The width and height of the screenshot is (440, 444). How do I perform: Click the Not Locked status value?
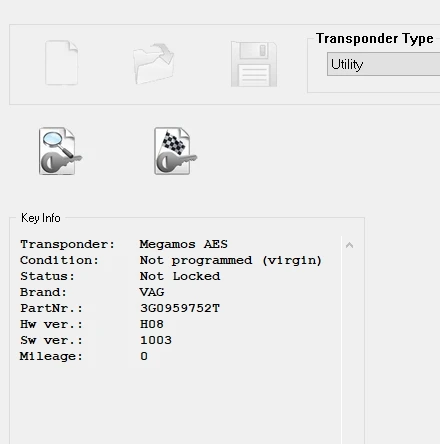180,276
